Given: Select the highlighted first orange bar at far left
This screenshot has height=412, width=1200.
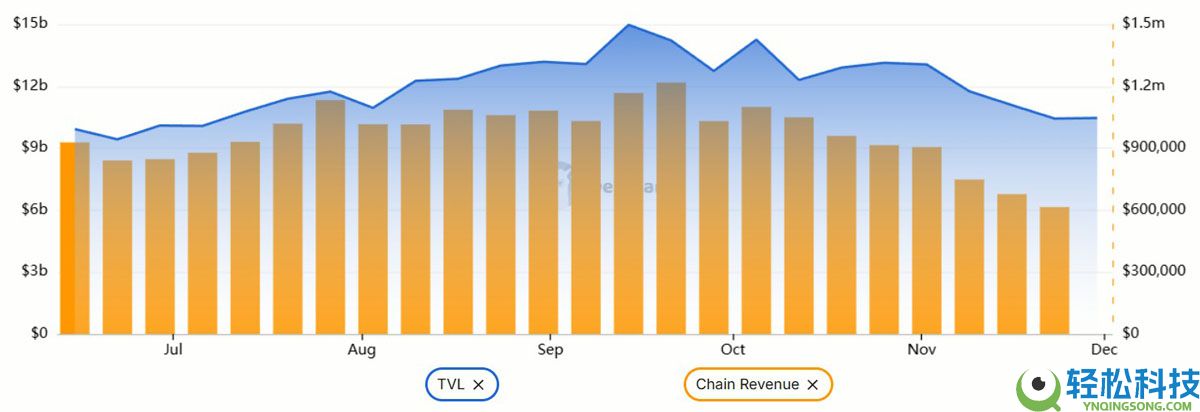Looking at the screenshot, I should point(67,238).
